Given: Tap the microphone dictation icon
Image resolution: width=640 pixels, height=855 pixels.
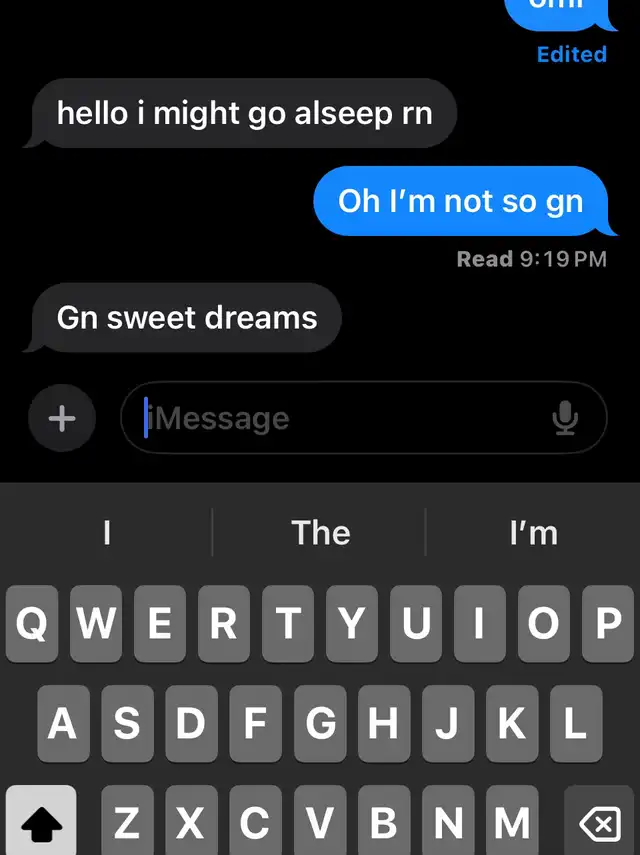Looking at the screenshot, I should [x=565, y=418].
